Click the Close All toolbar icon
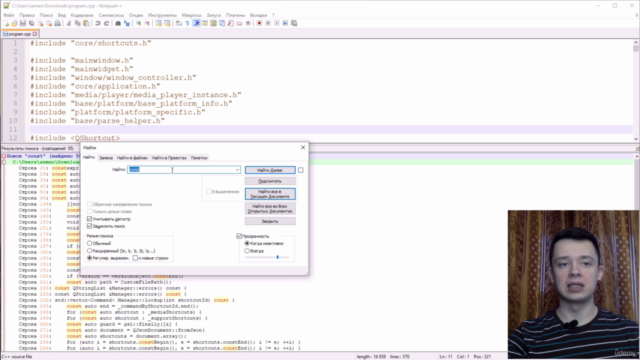Image resolution: width=640 pixels, height=360 pixels. click(49, 23)
